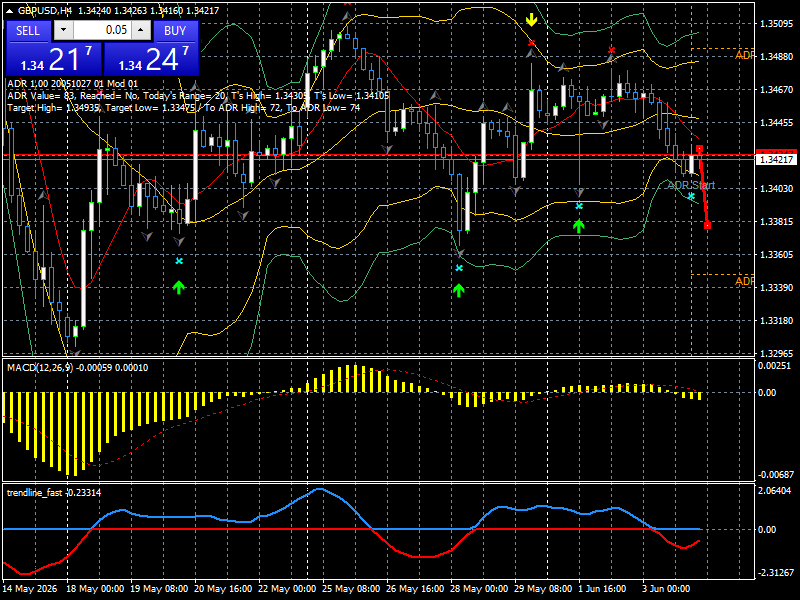Click price scale label 1.34455
This screenshot has height=600, width=800.
point(776,122)
